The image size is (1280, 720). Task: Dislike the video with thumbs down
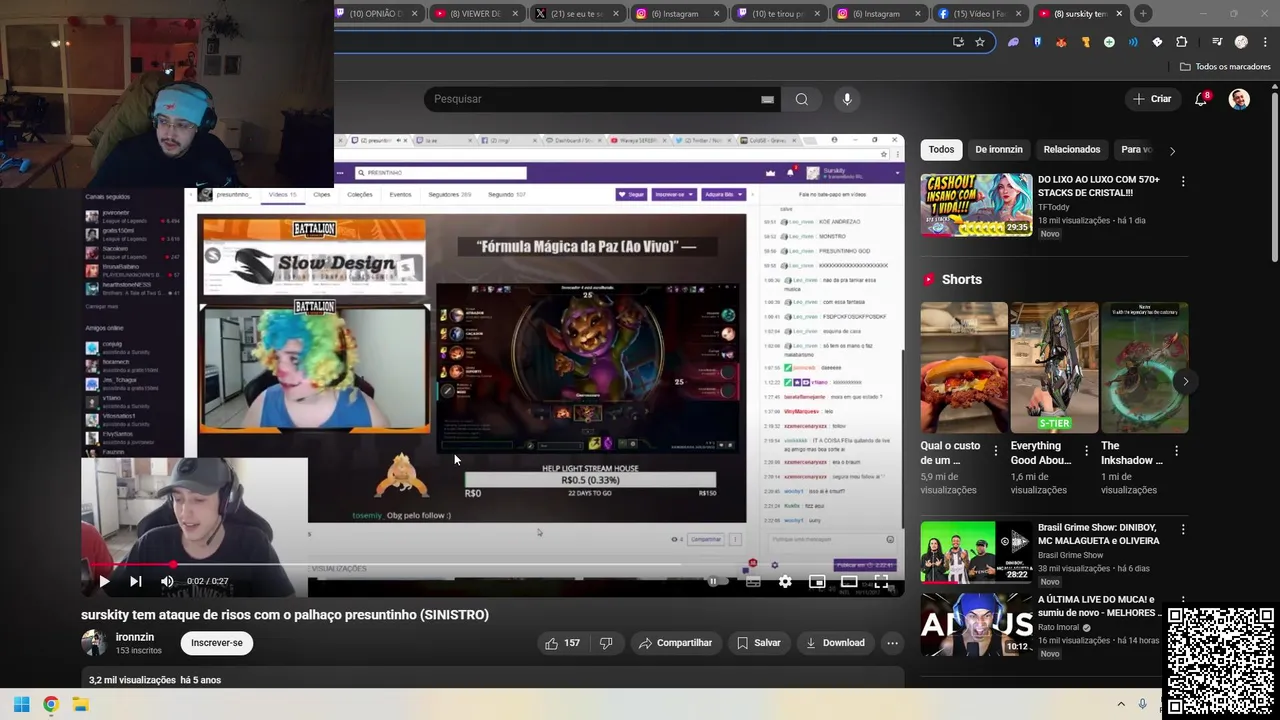[606, 643]
